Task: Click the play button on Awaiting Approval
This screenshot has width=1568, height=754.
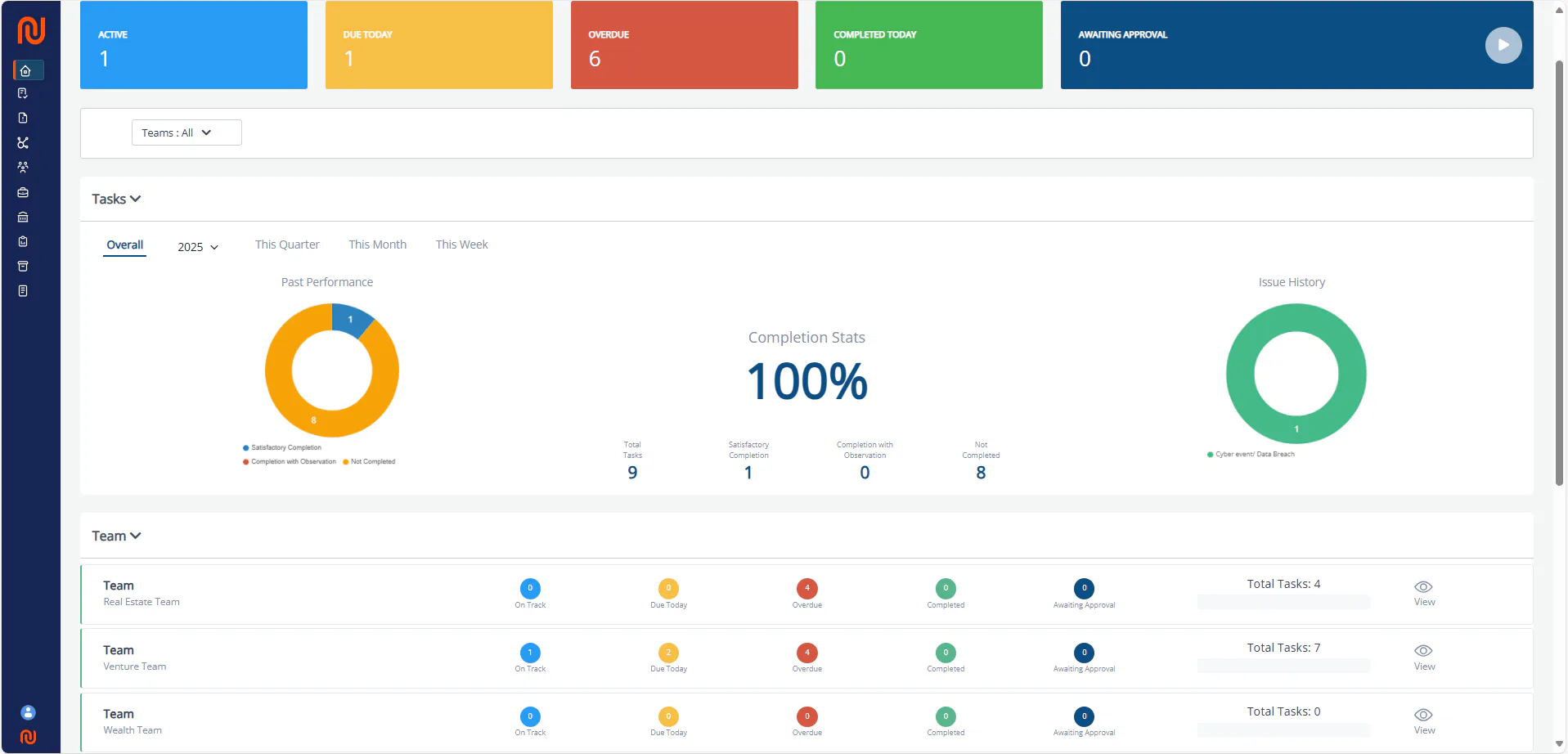Action: (1503, 45)
